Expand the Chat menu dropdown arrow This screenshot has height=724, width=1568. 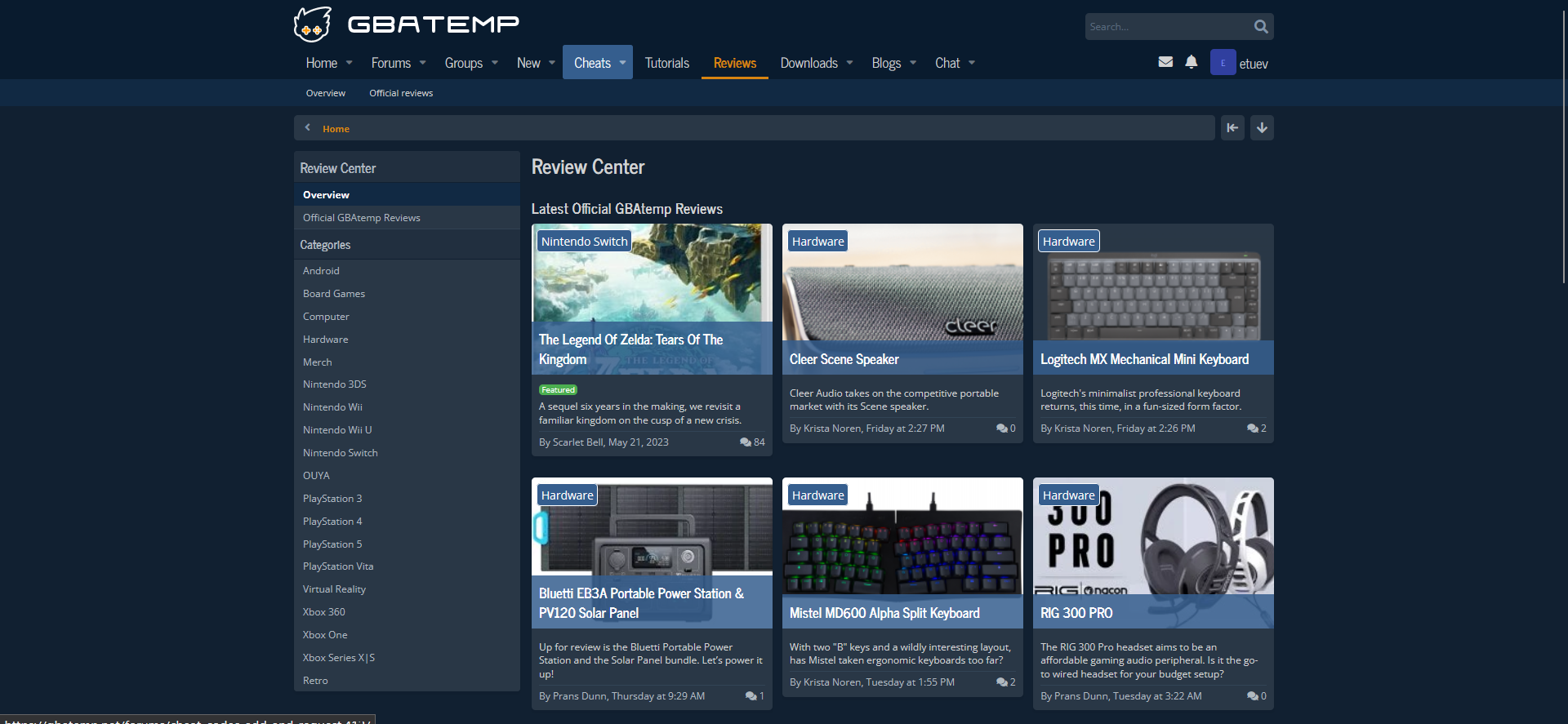(972, 63)
